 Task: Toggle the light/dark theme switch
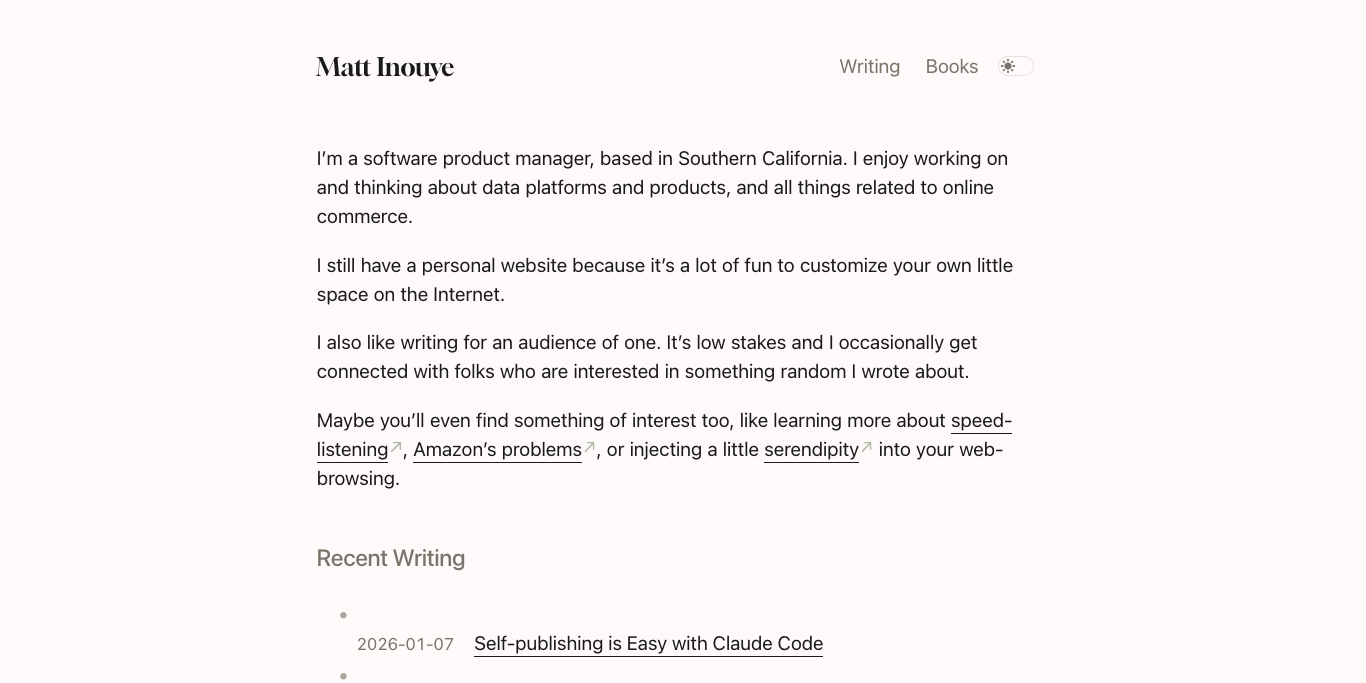(1016, 66)
